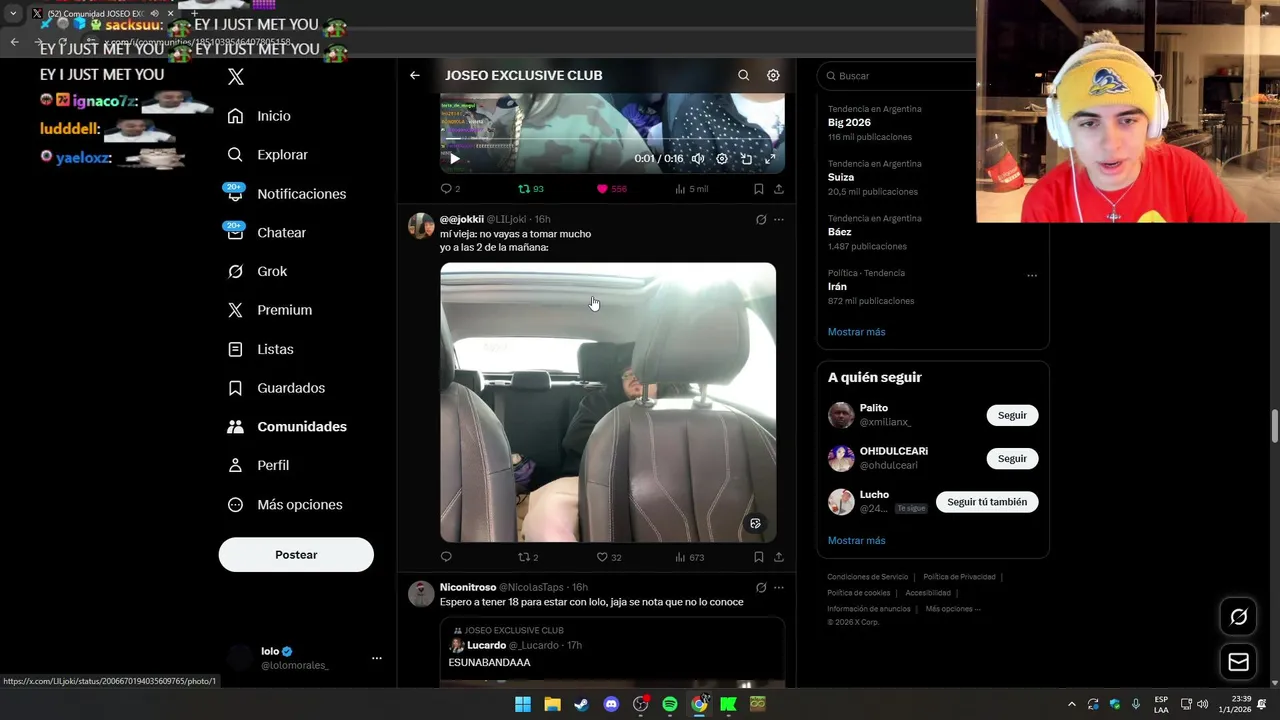Select Comunidades in sidebar

click(287, 426)
